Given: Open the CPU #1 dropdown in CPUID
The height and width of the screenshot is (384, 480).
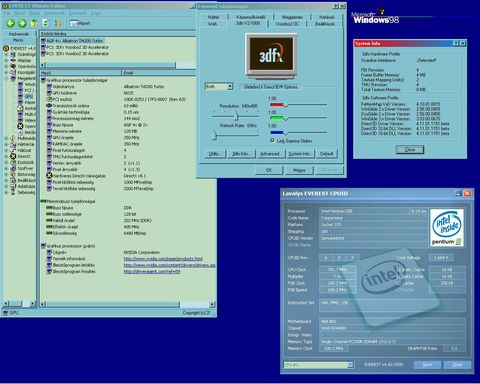Looking at the screenshot, I should click(x=350, y=365).
